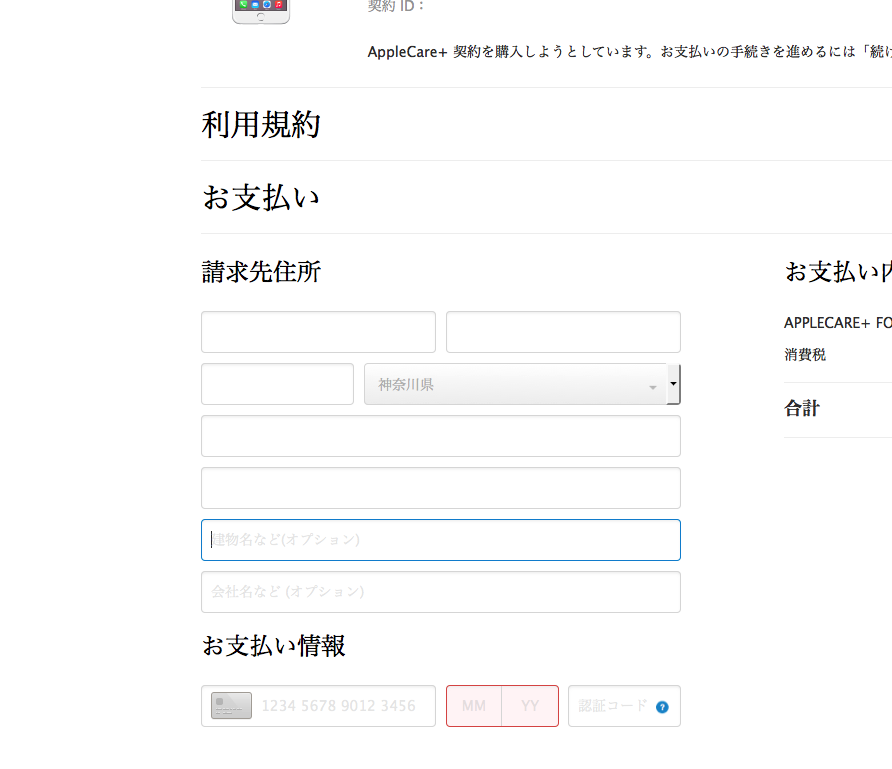Screen dimensions: 892x769
Task: Open the 利用規約 section heading
Action: tap(261, 125)
